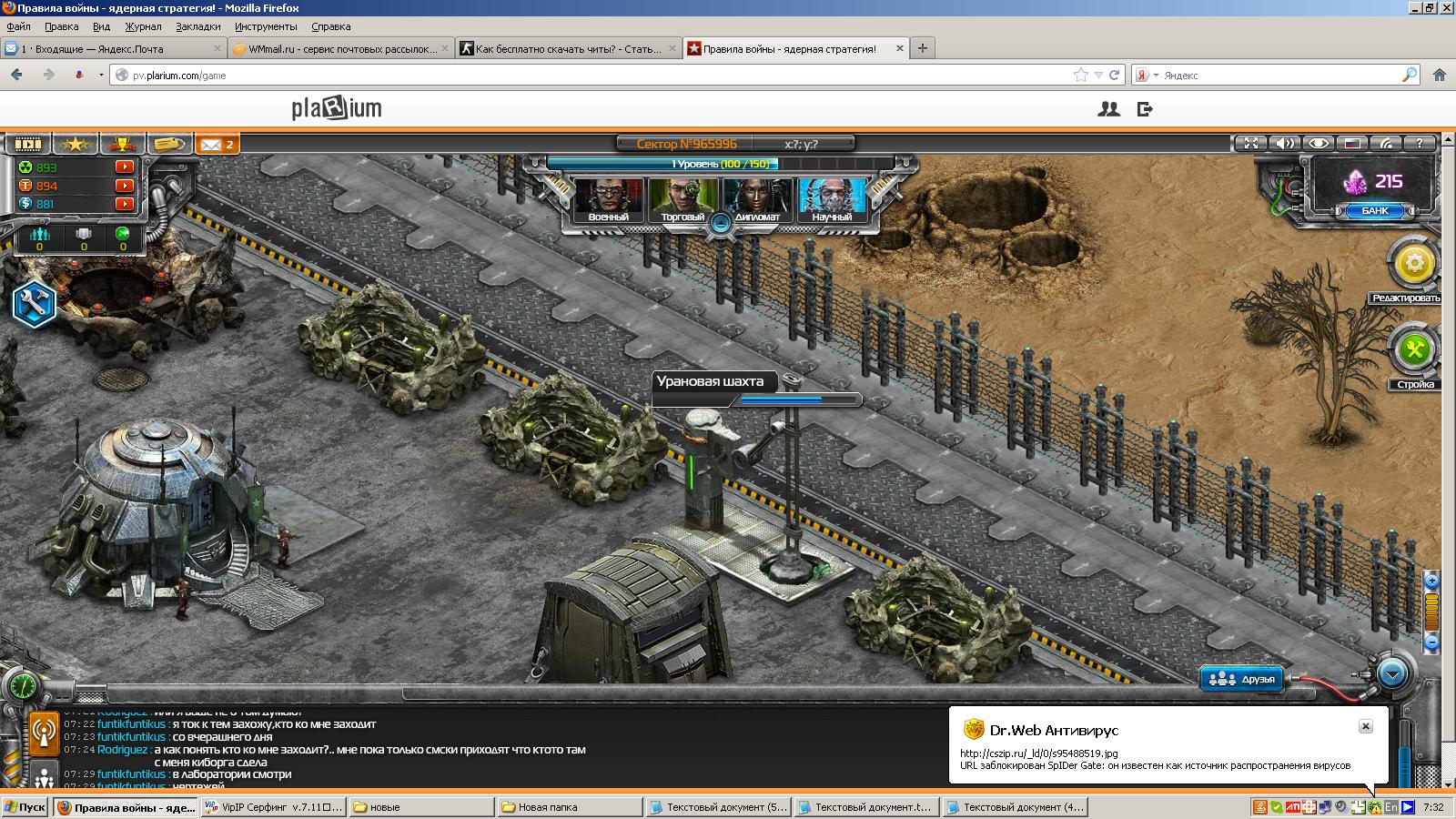Viewport: 1456px width, 819px height.
Task: Click the orange map zoom level slider
Action: click(x=1431, y=612)
